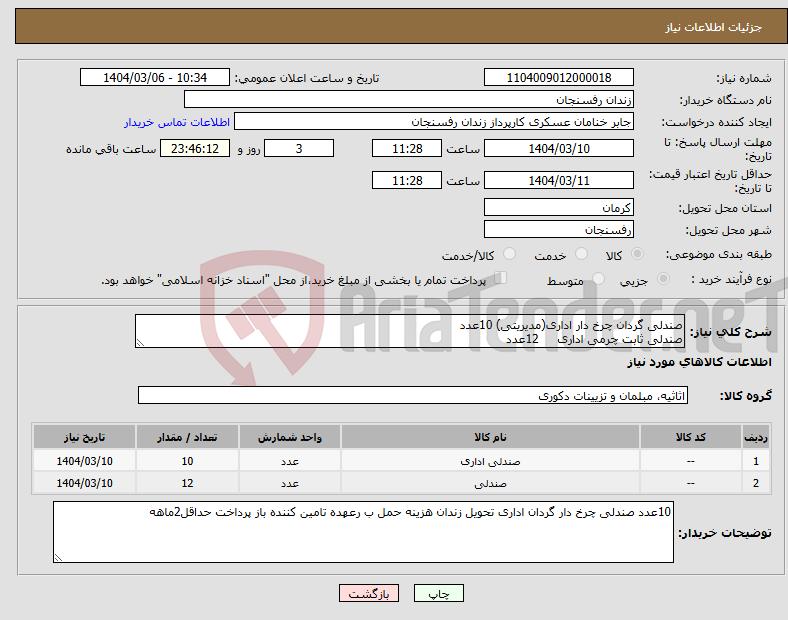The height and width of the screenshot is (620, 788).
Task: Click the quantity cell showing 10
Action: [187, 461]
